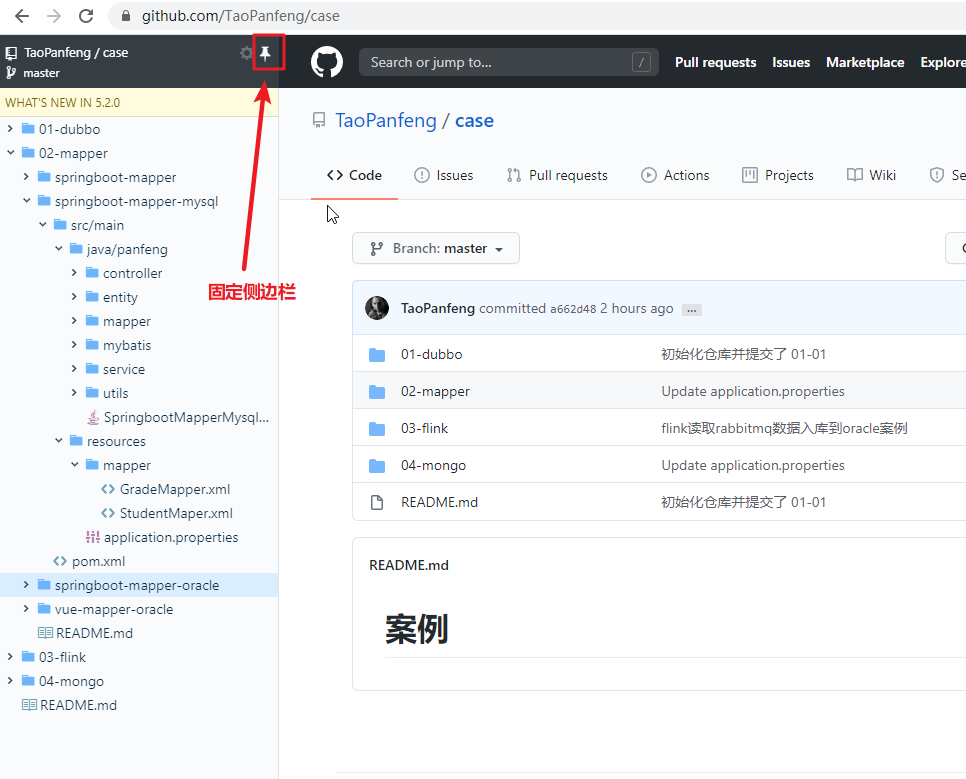
Task: Switch to the Actions tab
Action: pyautogui.click(x=675, y=176)
